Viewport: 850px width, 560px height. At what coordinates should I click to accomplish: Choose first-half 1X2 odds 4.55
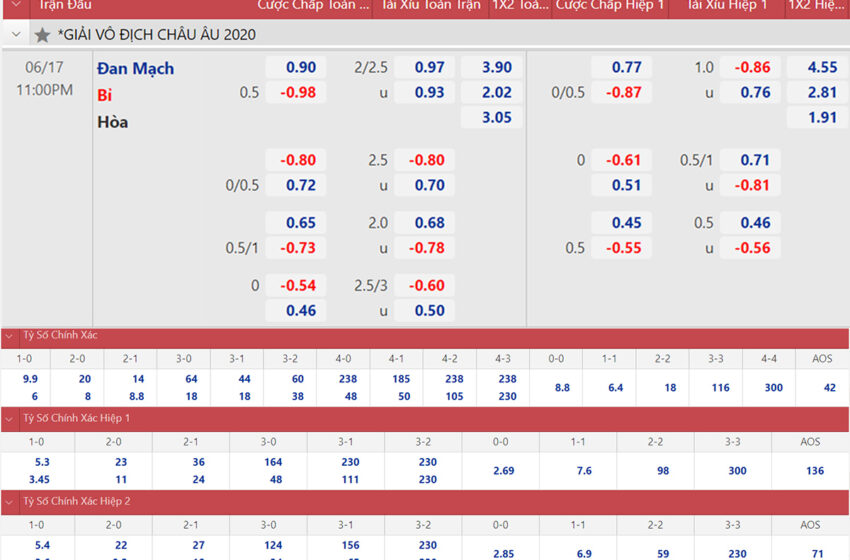click(821, 68)
